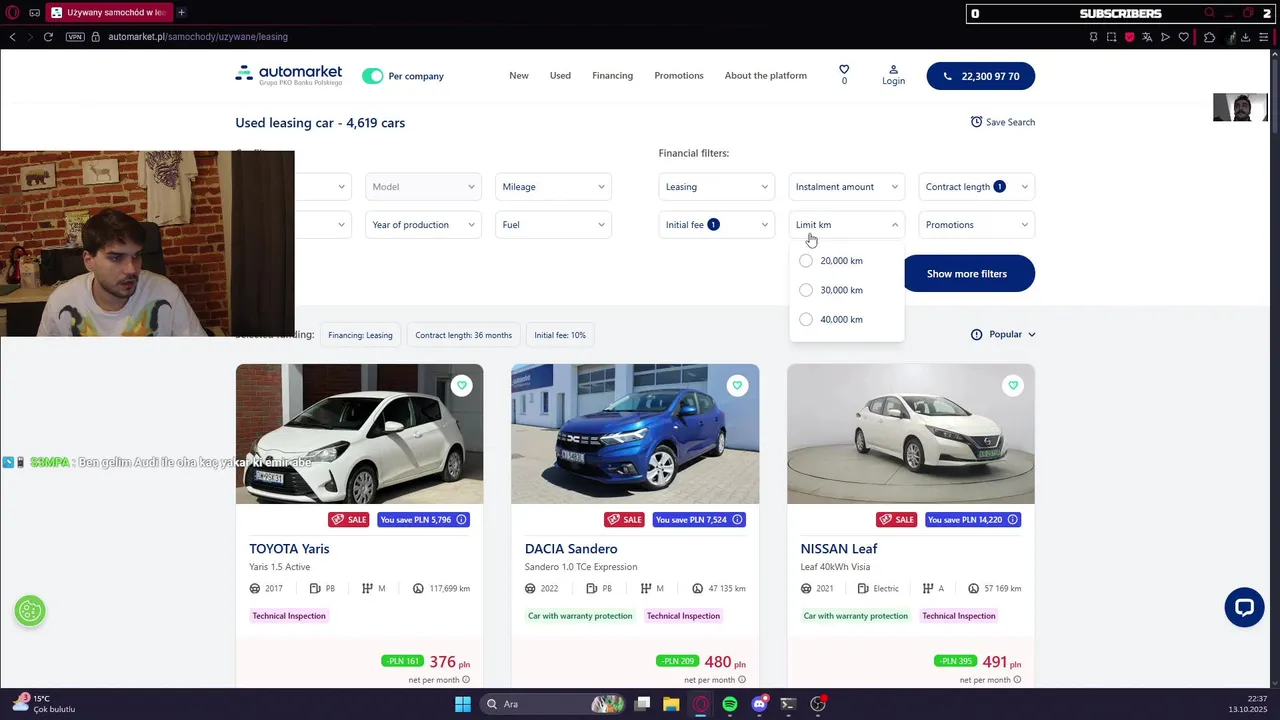The width and height of the screenshot is (1280, 720).
Task: Open File Explorer from the taskbar
Action: pos(671,704)
